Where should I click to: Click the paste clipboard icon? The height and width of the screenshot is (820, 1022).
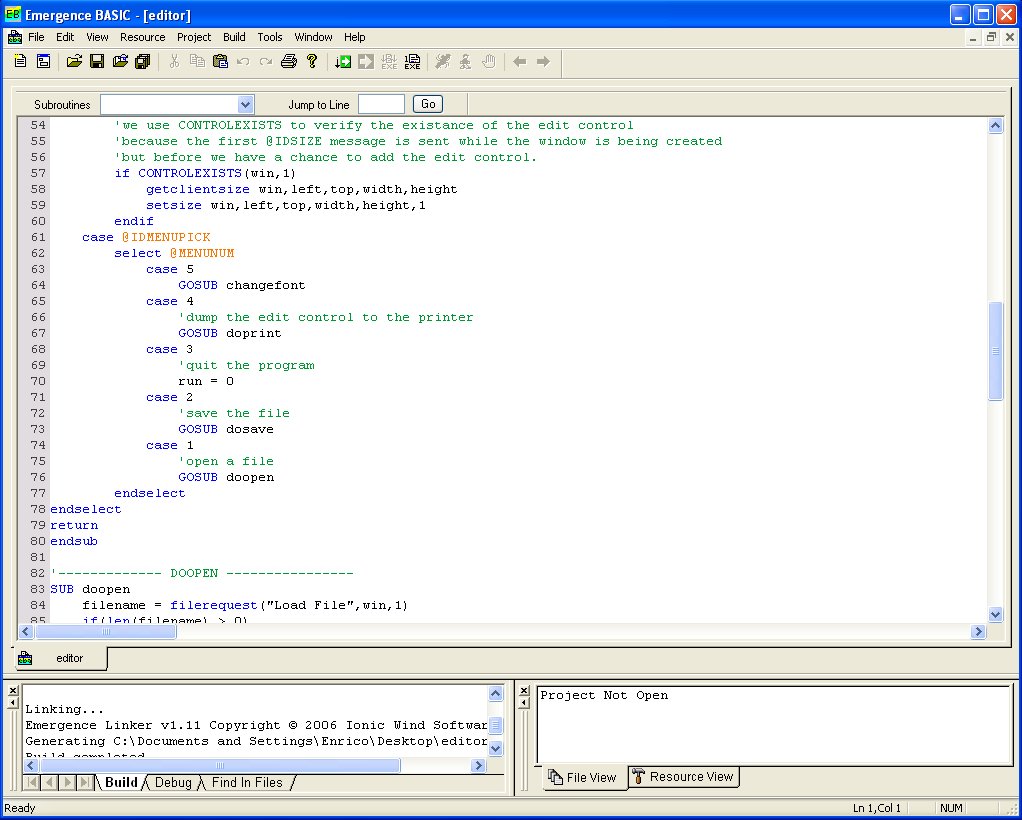click(220, 61)
